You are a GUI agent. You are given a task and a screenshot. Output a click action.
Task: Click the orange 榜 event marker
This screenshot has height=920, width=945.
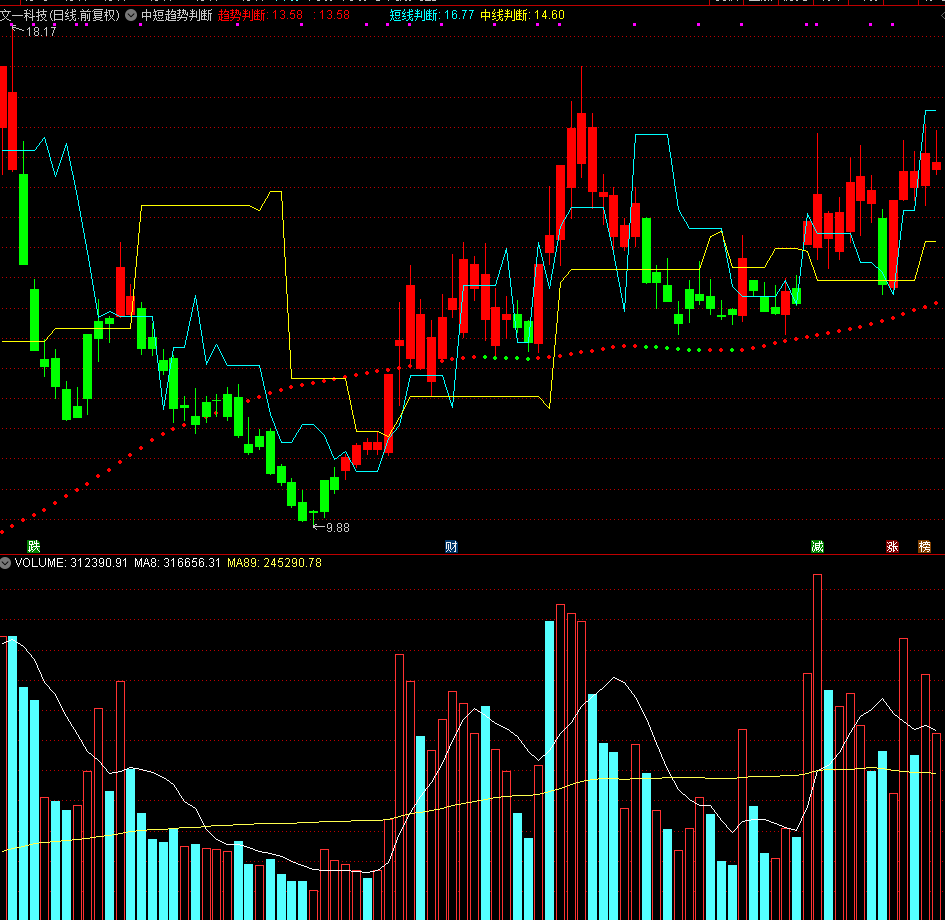925,546
